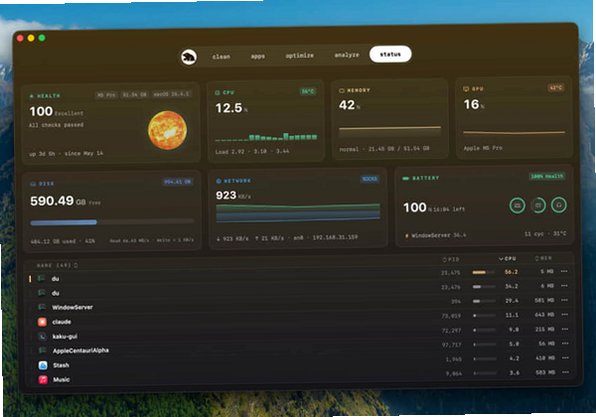Select the AppleCentauriAlpha process name

click(81, 350)
